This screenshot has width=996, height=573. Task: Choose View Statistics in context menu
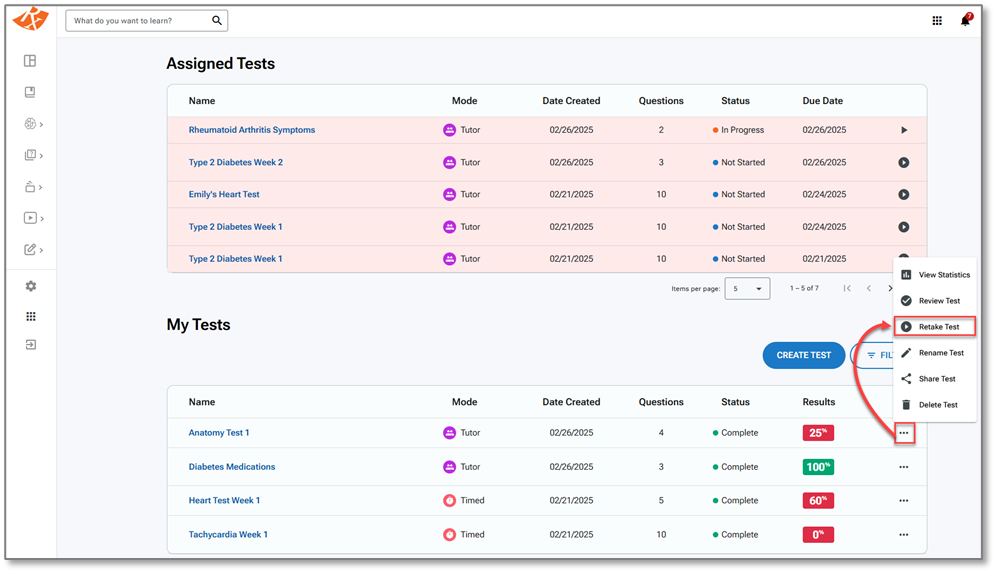tap(943, 275)
